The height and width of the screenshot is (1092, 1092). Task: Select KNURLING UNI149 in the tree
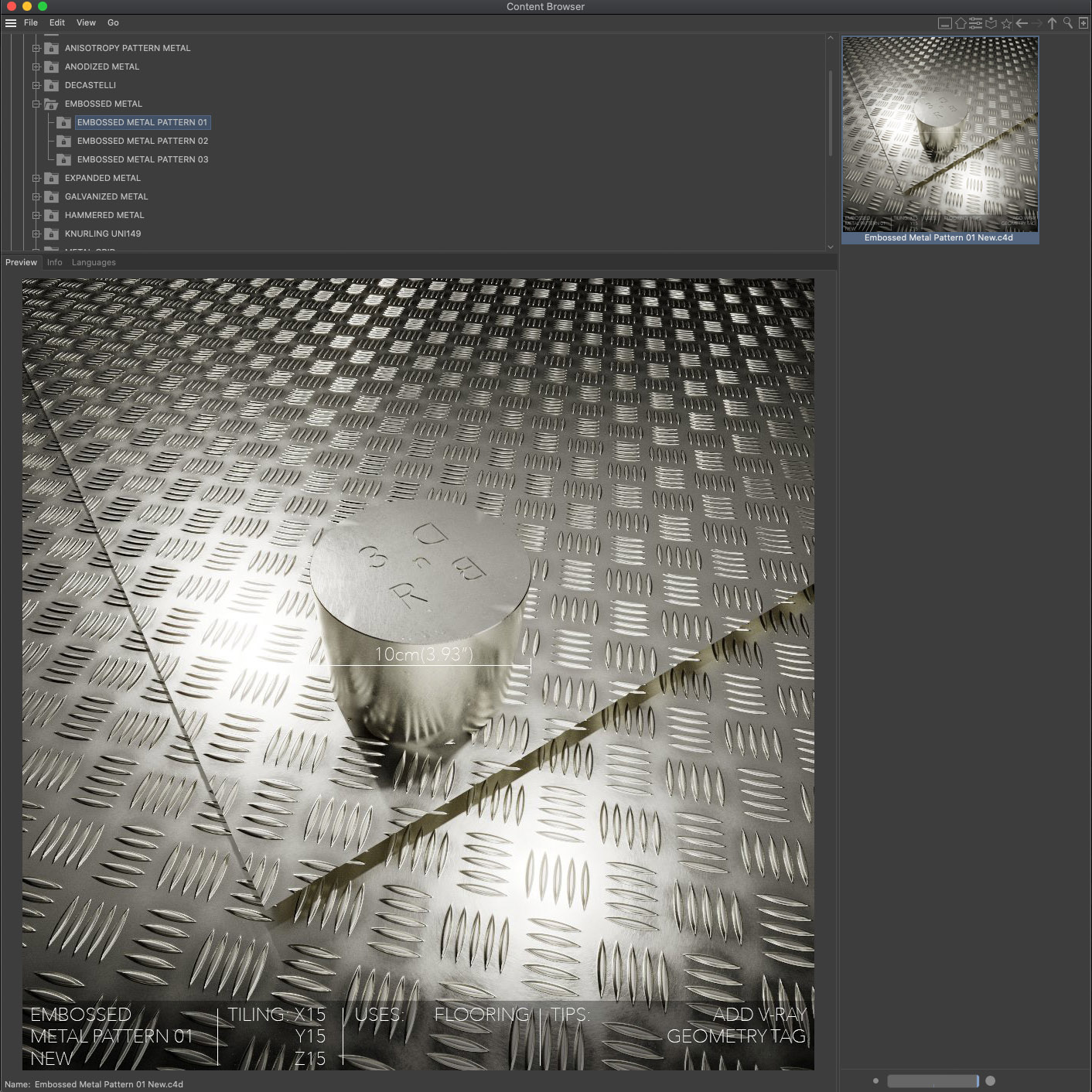[x=103, y=234]
